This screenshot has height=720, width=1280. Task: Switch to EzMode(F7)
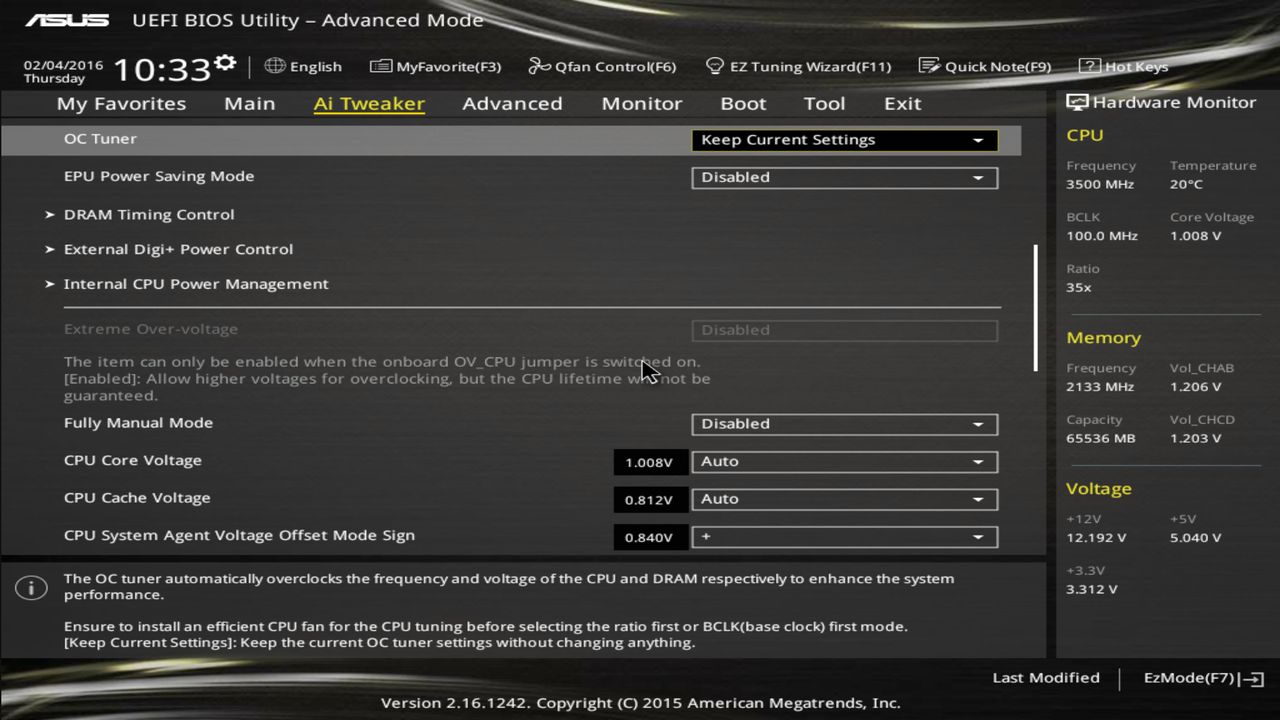click(x=1204, y=678)
